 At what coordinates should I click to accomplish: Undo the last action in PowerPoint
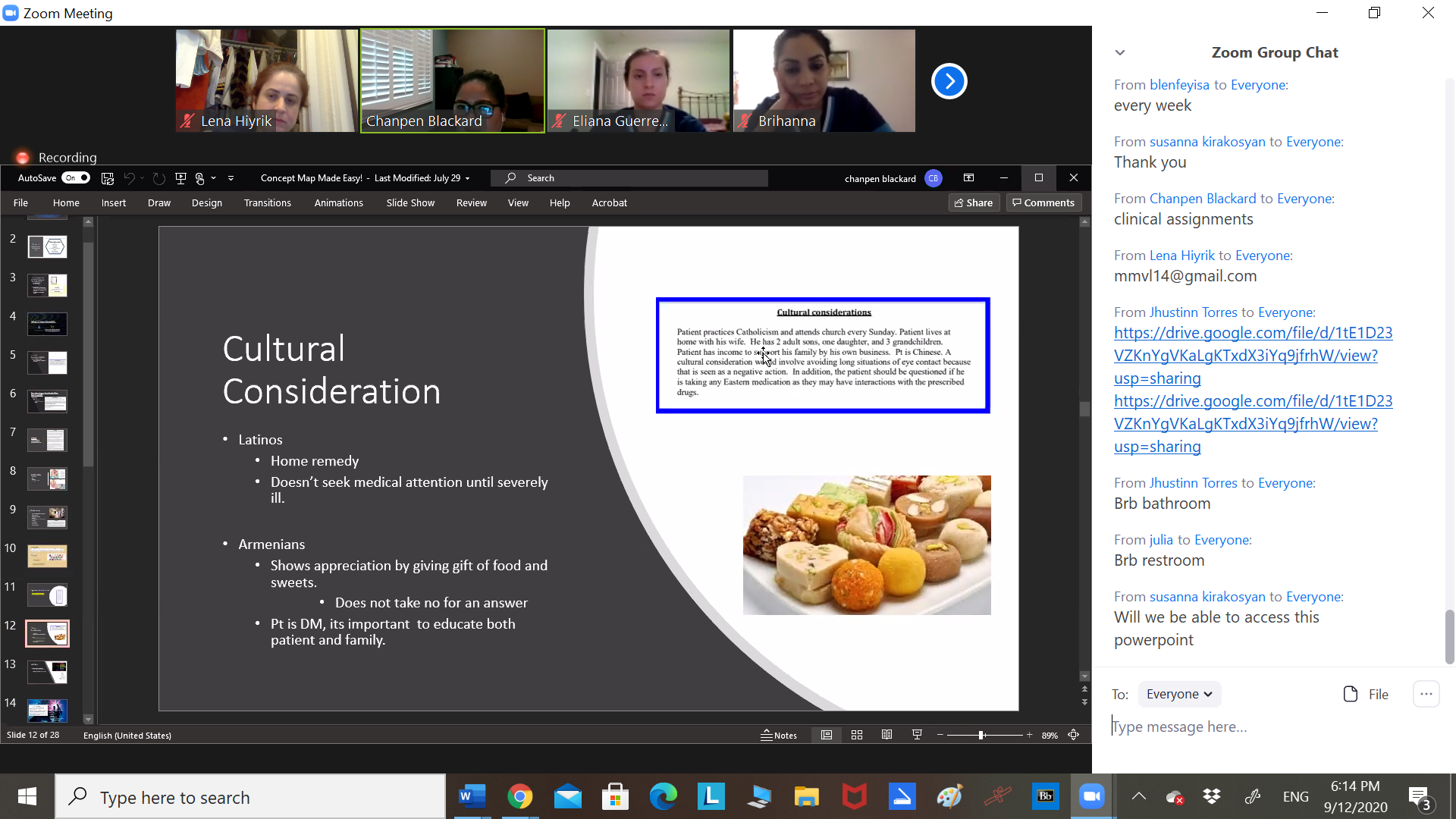click(x=129, y=178)
